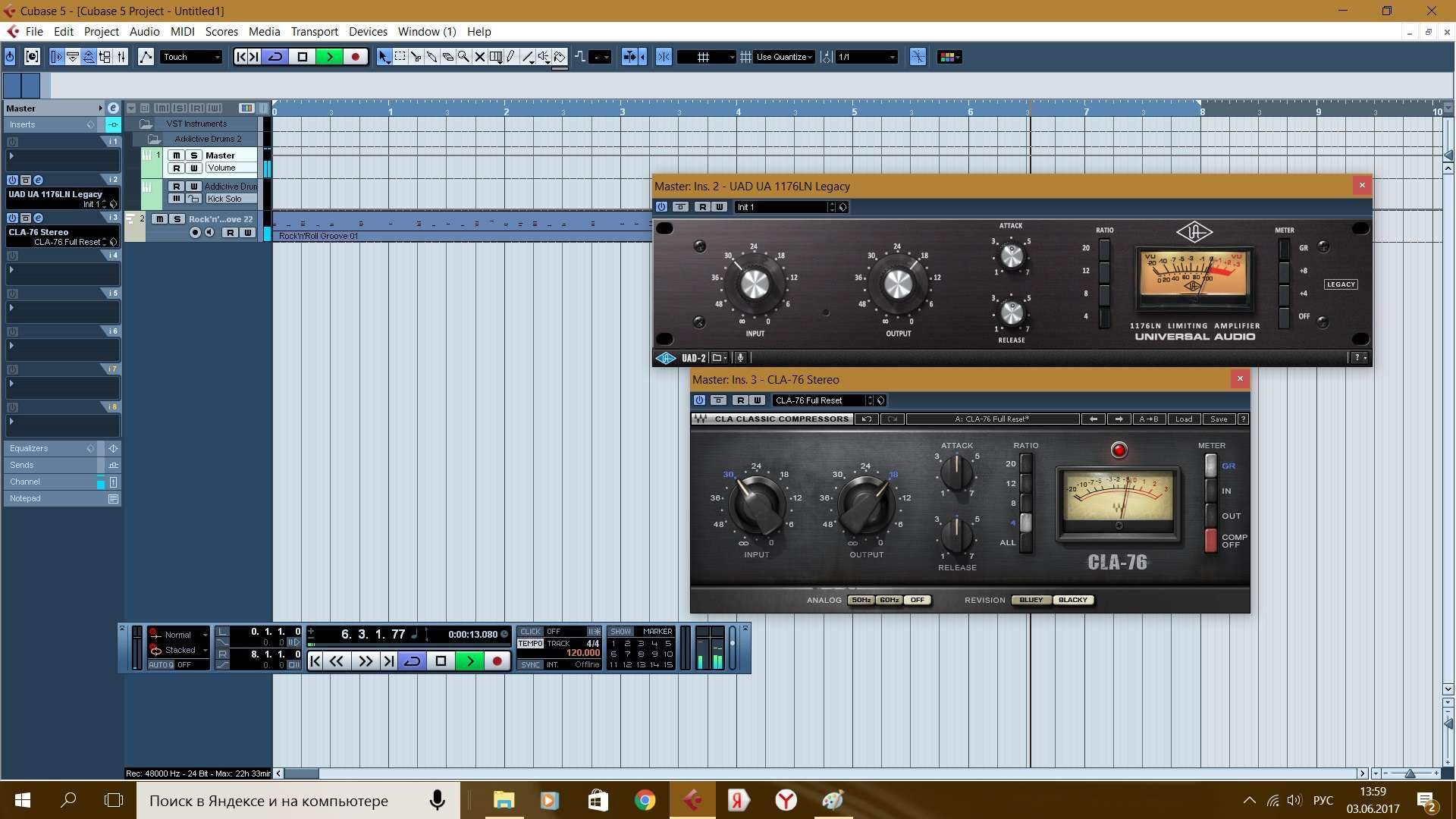
Task: Mute the Rock'n' groove track
Action: pyautogui.click(x=159, y=219)
